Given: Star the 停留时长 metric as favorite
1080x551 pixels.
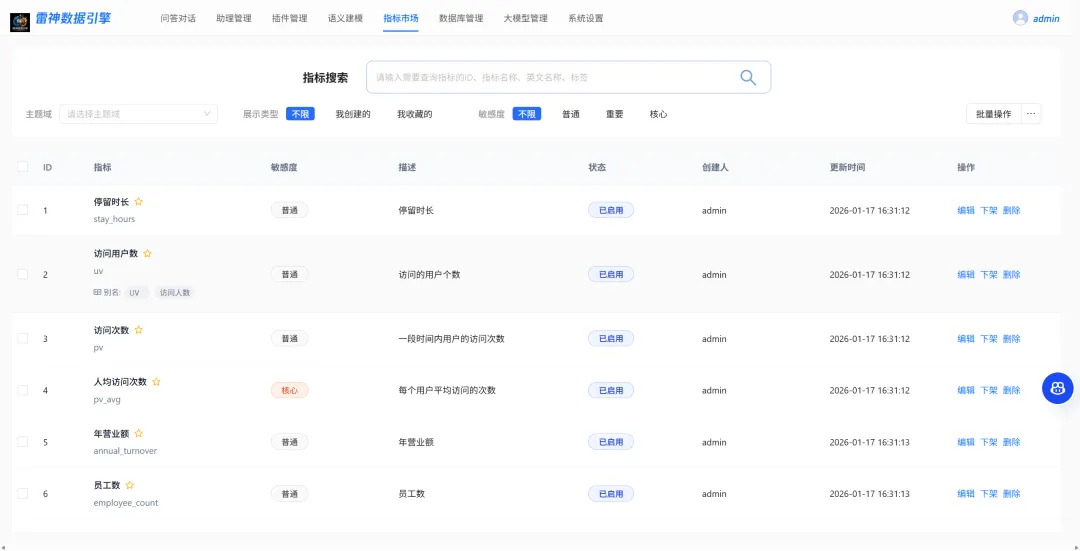Looking at the screenshot, I should (138, 202).
